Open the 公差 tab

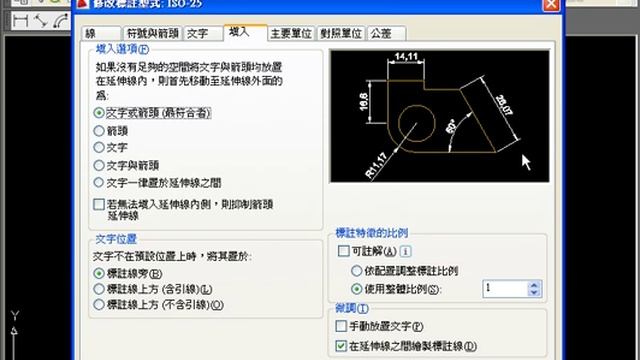386,33
